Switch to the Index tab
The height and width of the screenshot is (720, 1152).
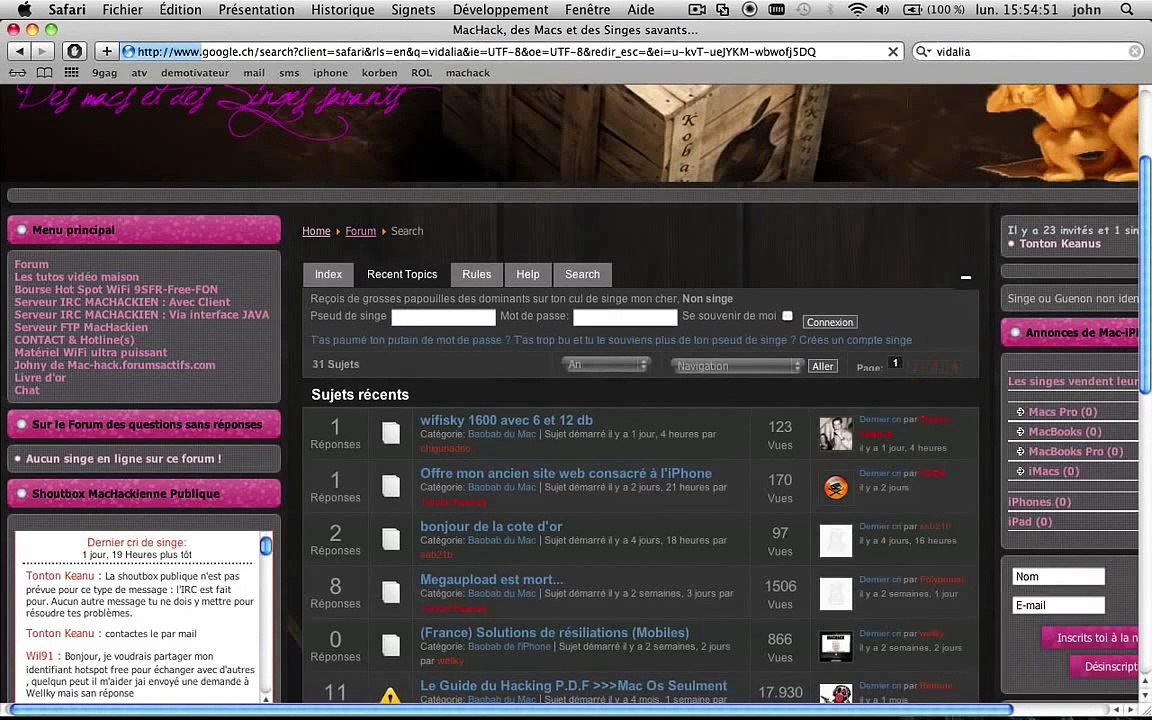coord(328,274)
